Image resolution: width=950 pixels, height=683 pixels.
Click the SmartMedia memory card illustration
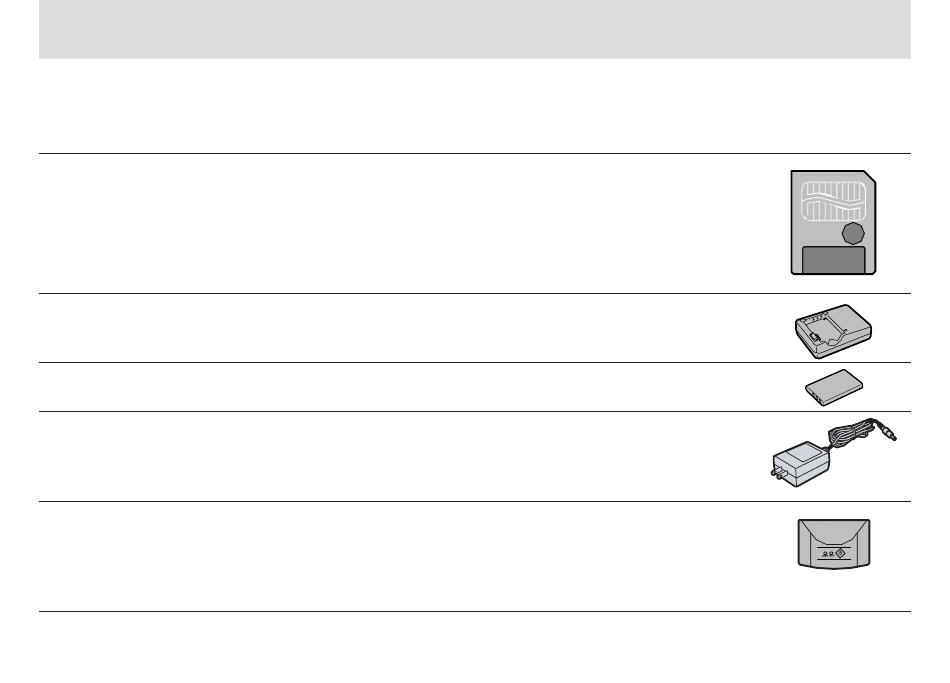pos(833,222)
